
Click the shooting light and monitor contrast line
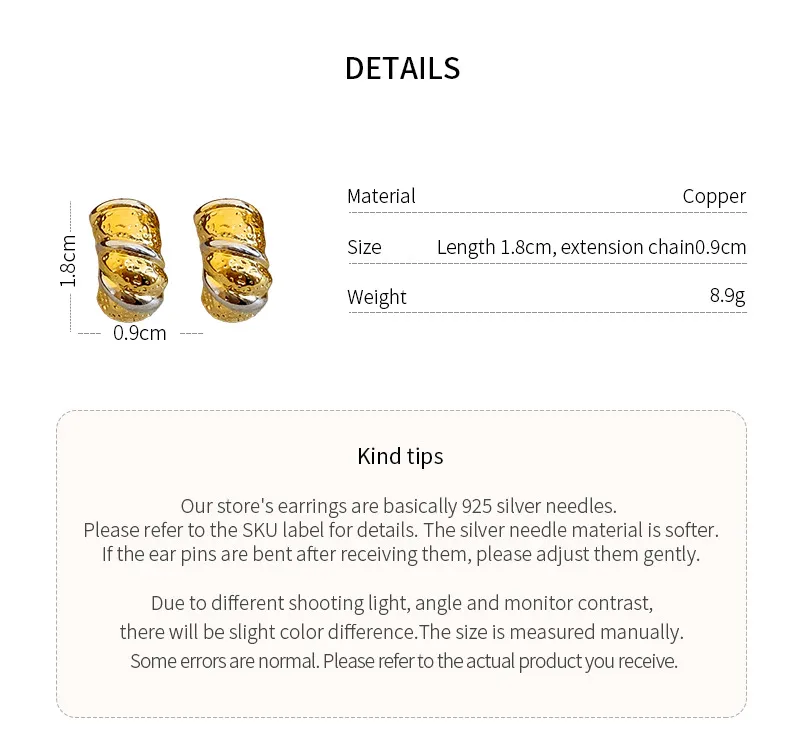pos(401,603)
